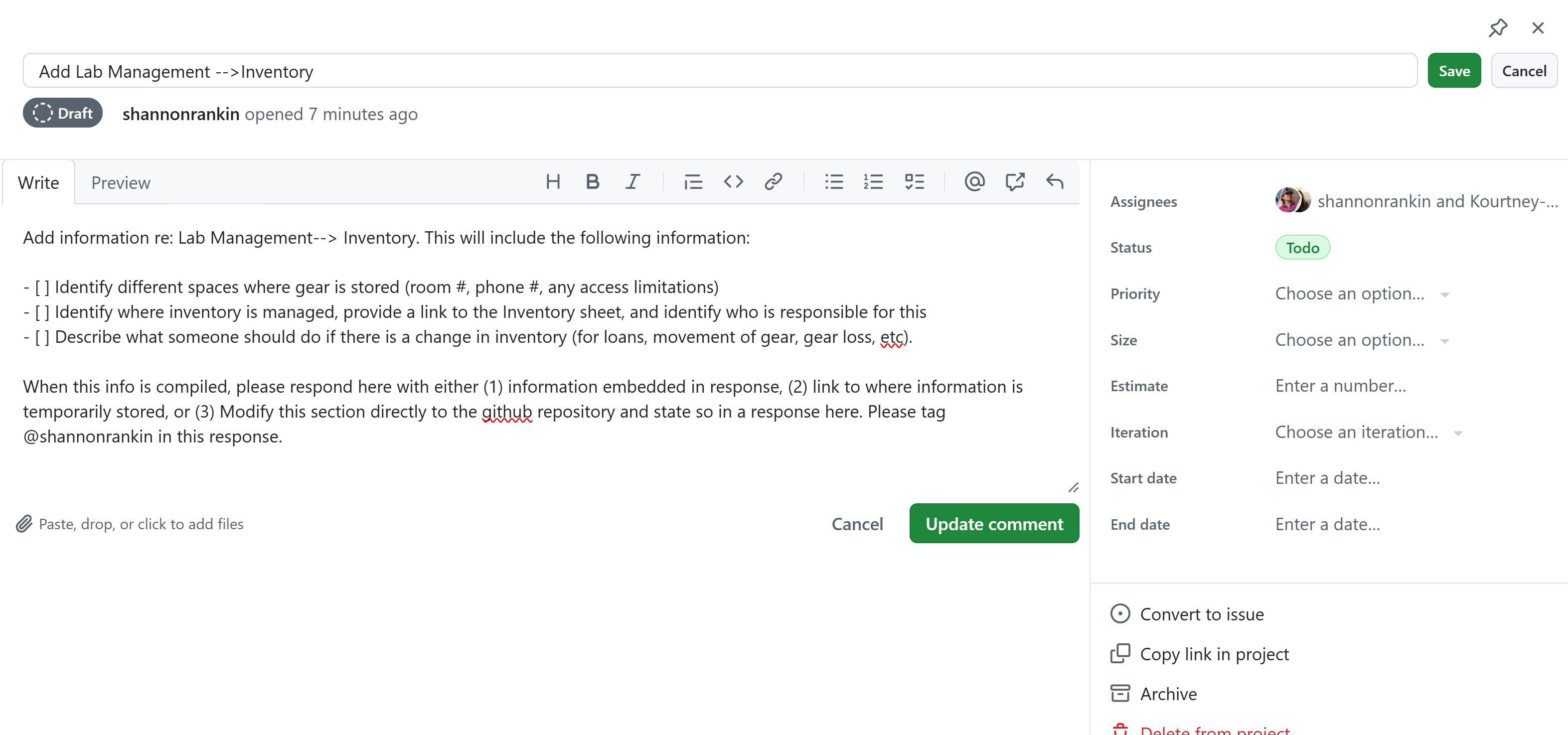Insert a numbered list icon
This screenshot has height=735, width=1568.
pyautogui.click(x=874, y=182)
